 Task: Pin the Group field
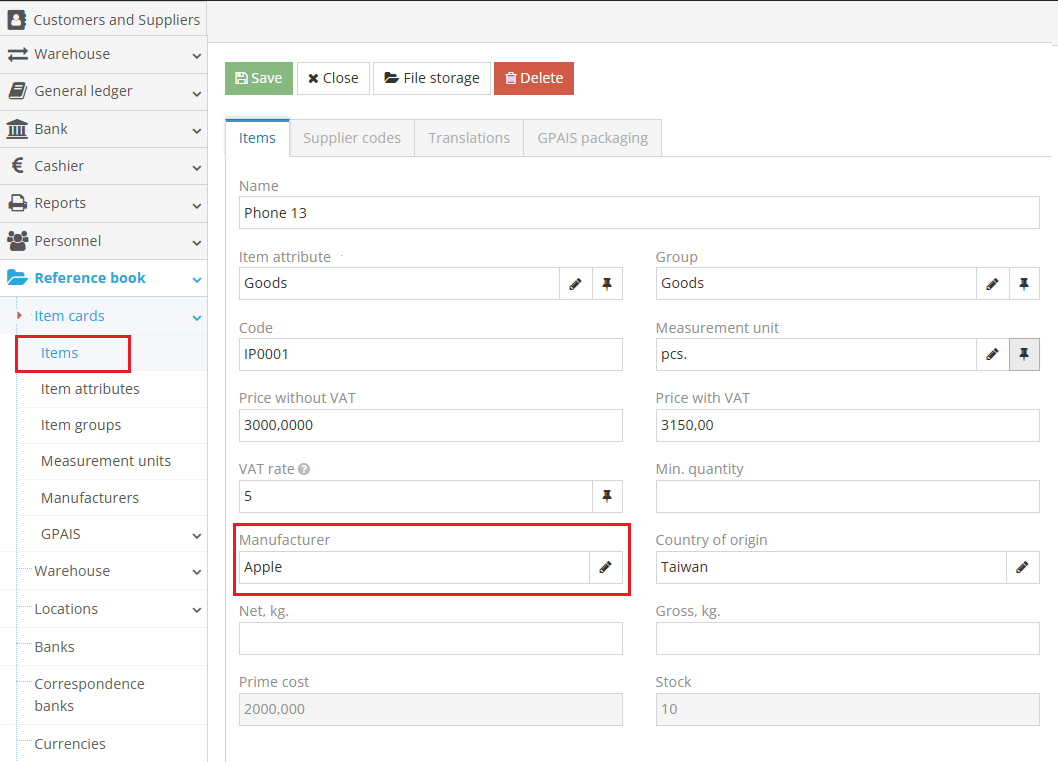click(1024, 283)
